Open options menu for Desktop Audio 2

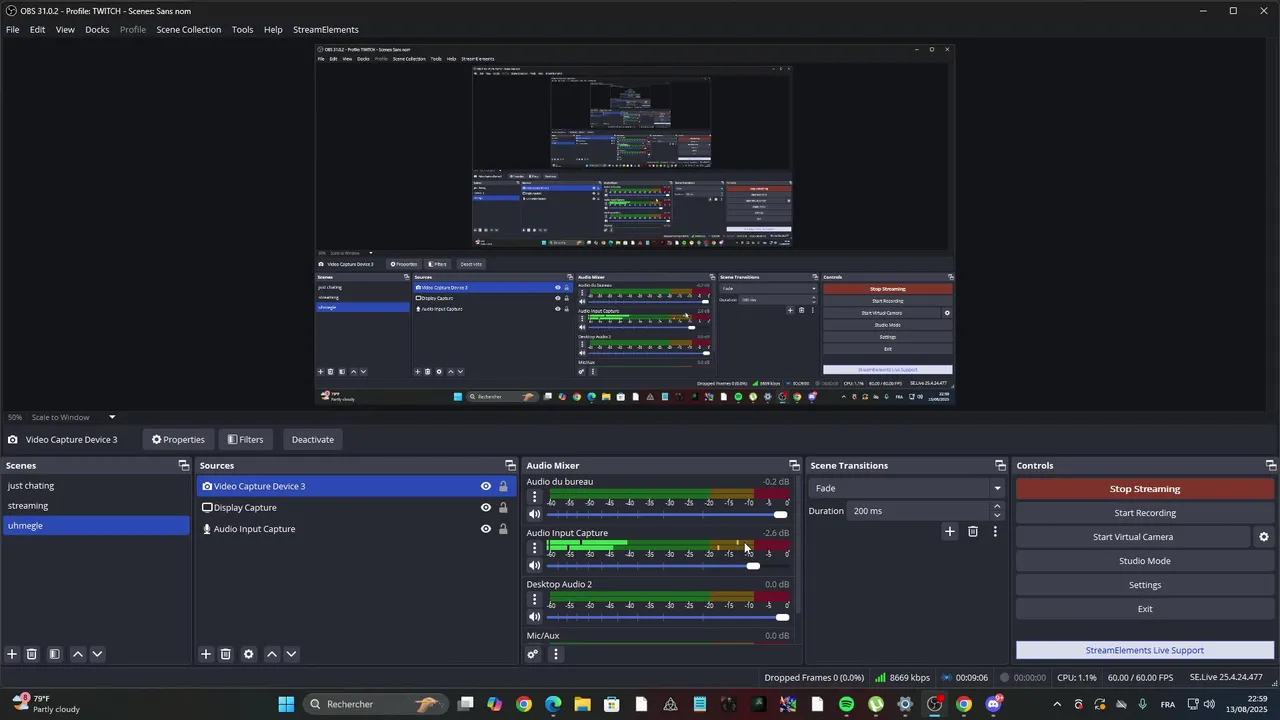534,600
